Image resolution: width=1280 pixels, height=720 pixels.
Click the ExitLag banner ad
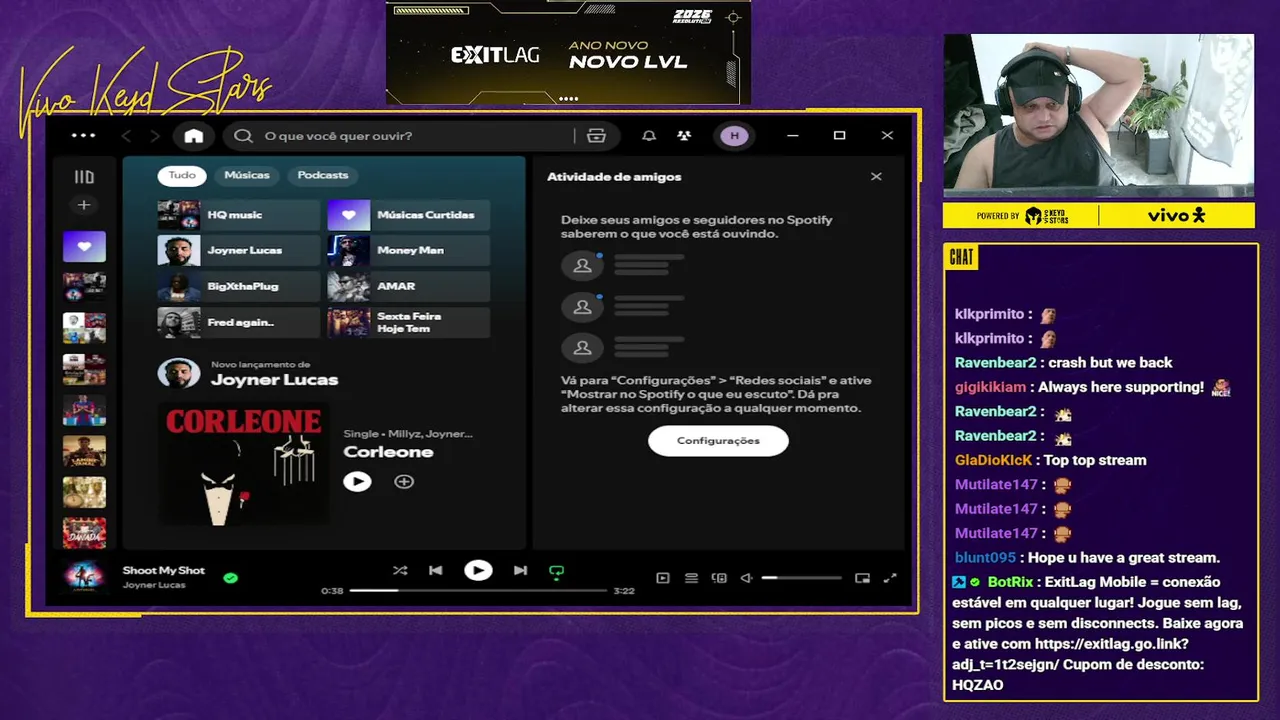[x=568, y=52]
